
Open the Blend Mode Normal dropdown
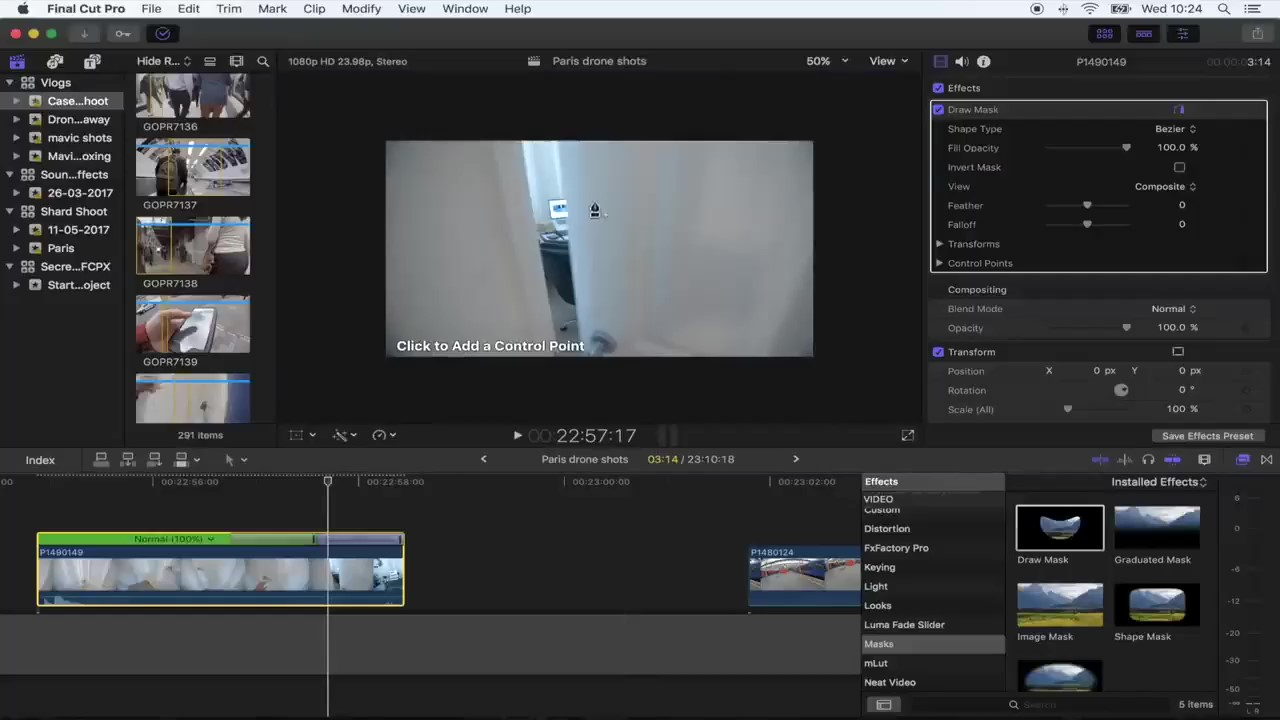(1173, 309)
